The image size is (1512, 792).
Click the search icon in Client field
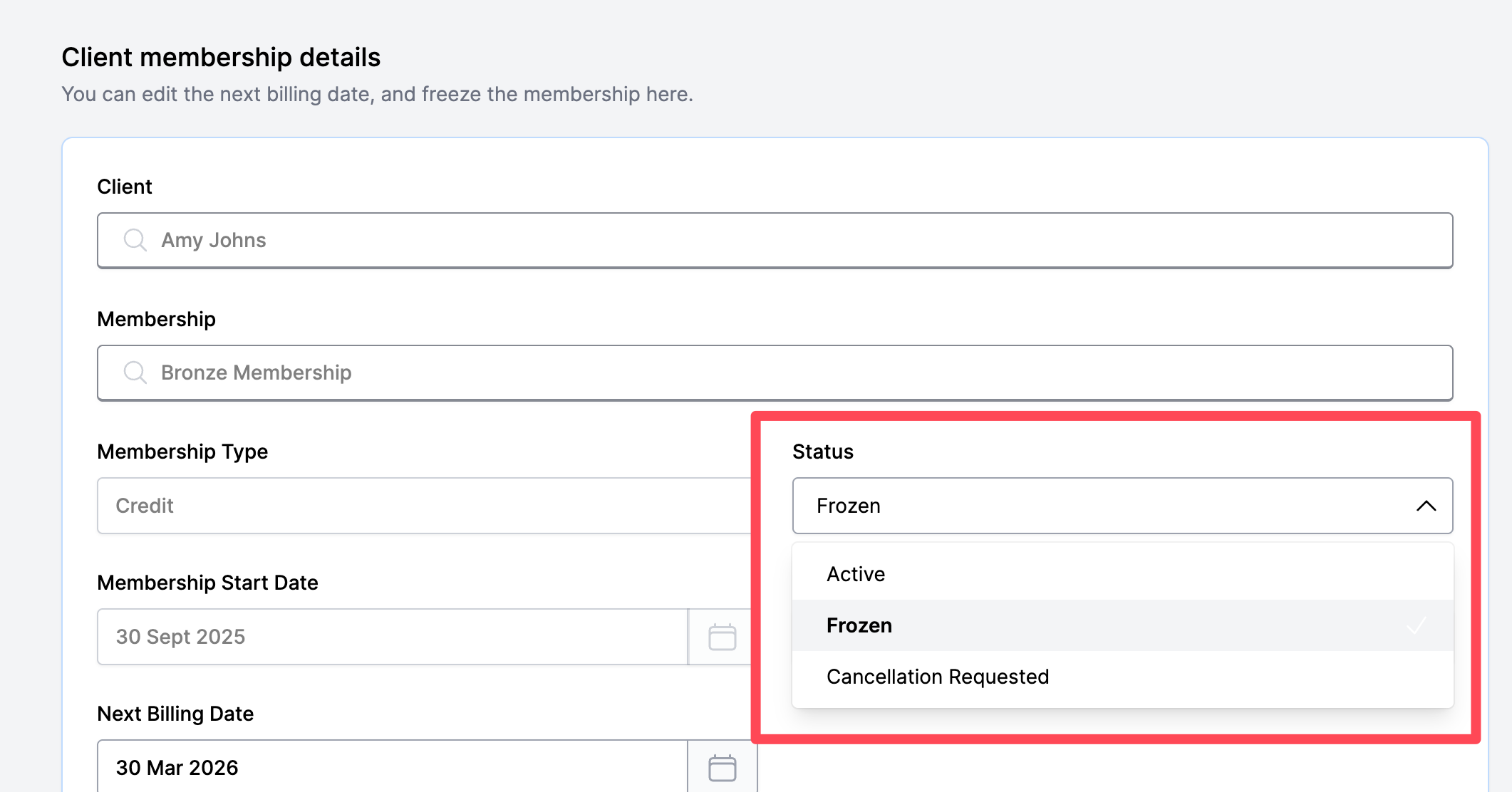click(135, 240)
